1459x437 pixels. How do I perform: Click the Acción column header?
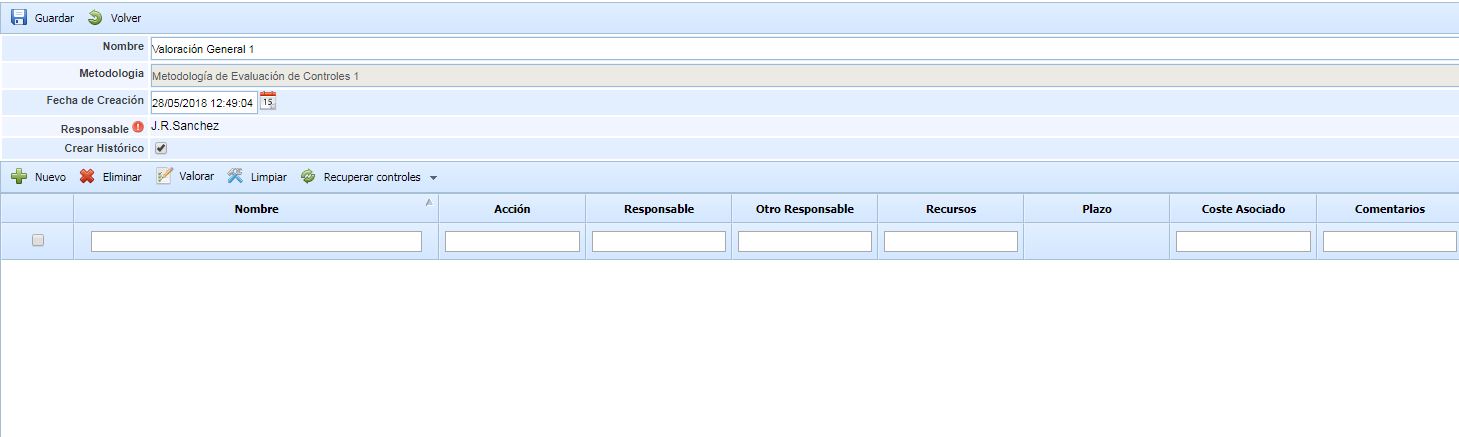pyautogui.click(x=512, y=209)
